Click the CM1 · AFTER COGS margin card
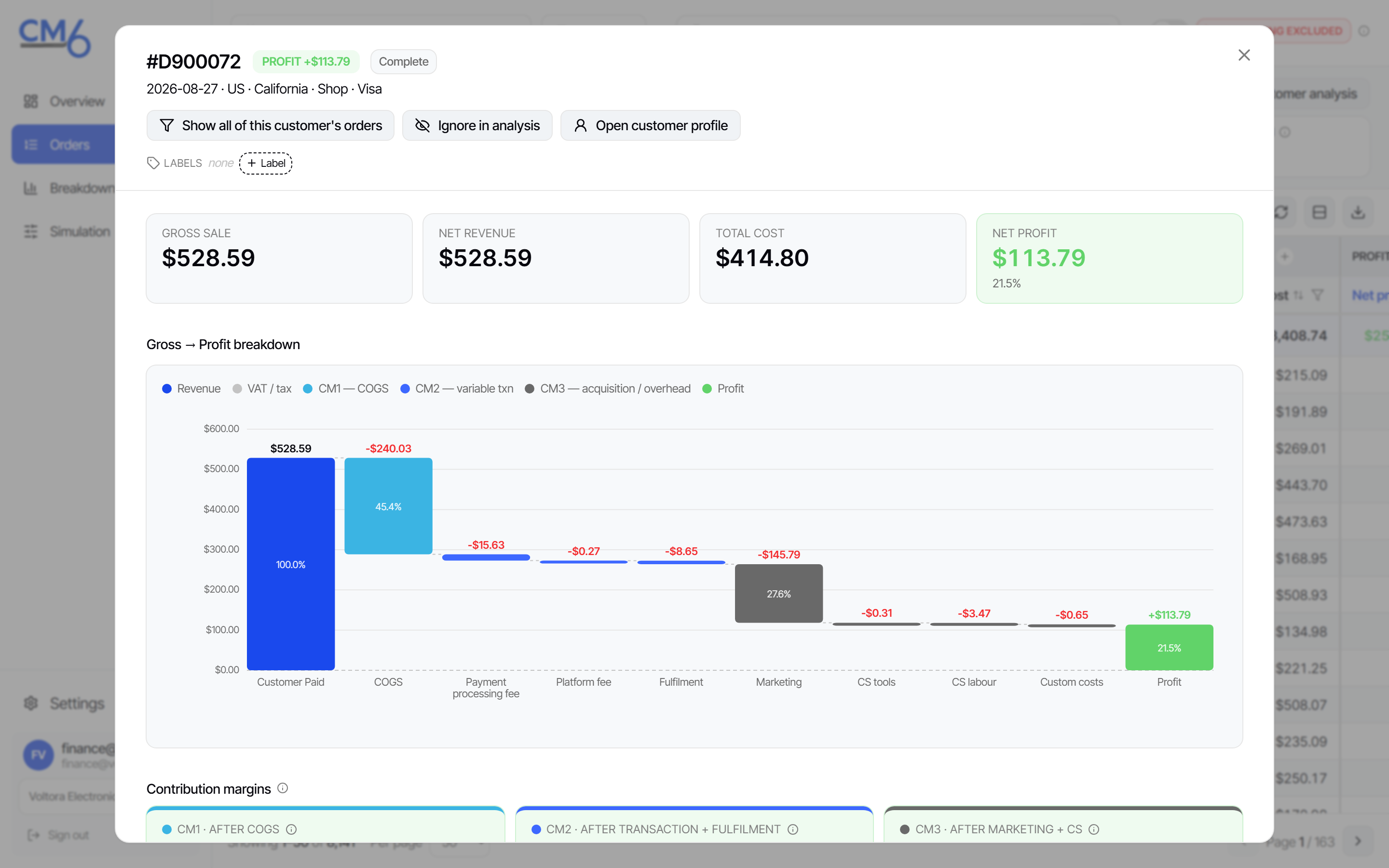1389x868 pixels. (325, 825)
